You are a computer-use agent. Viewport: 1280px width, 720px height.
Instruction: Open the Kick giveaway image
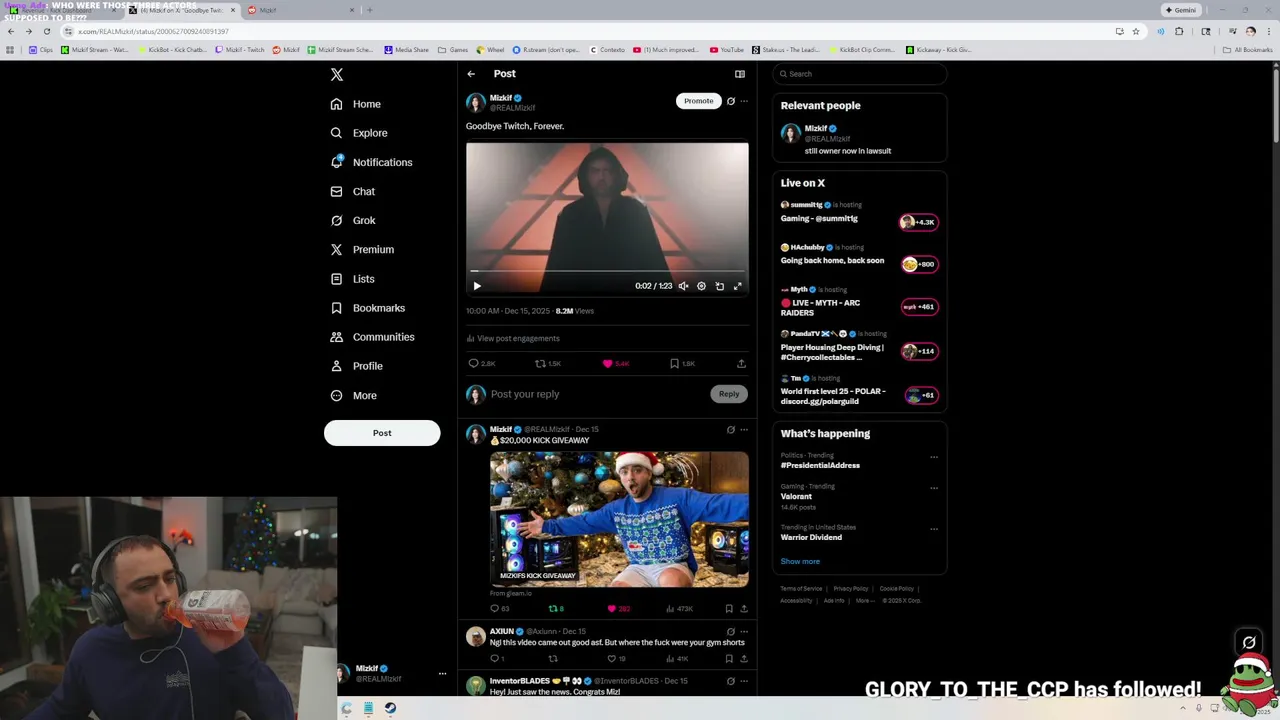(619, 519)
